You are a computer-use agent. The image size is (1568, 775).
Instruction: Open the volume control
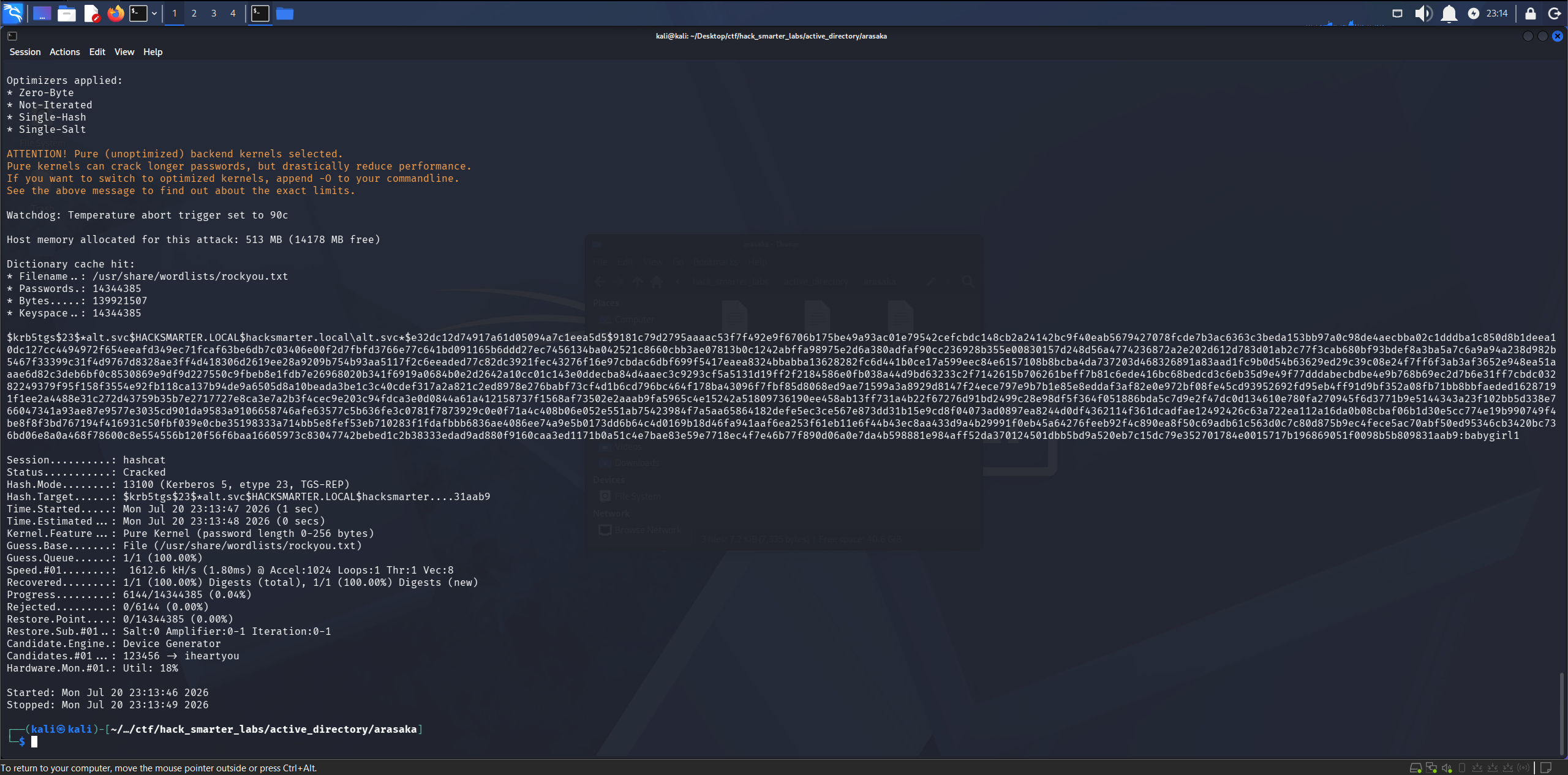pyautogui.click(x=1423, y=13)
